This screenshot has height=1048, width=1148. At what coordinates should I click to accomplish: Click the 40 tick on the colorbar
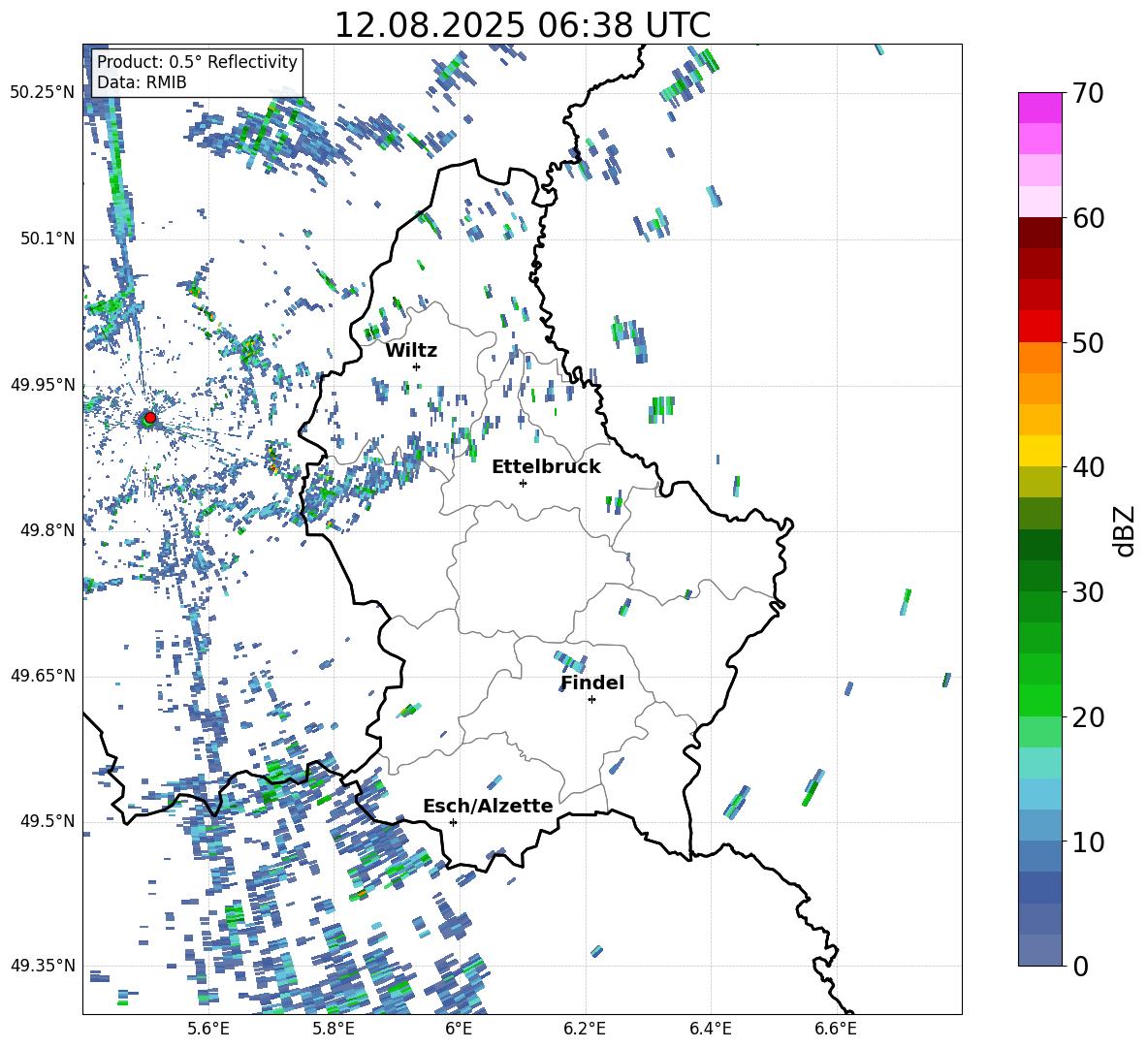pos(1088,467)
